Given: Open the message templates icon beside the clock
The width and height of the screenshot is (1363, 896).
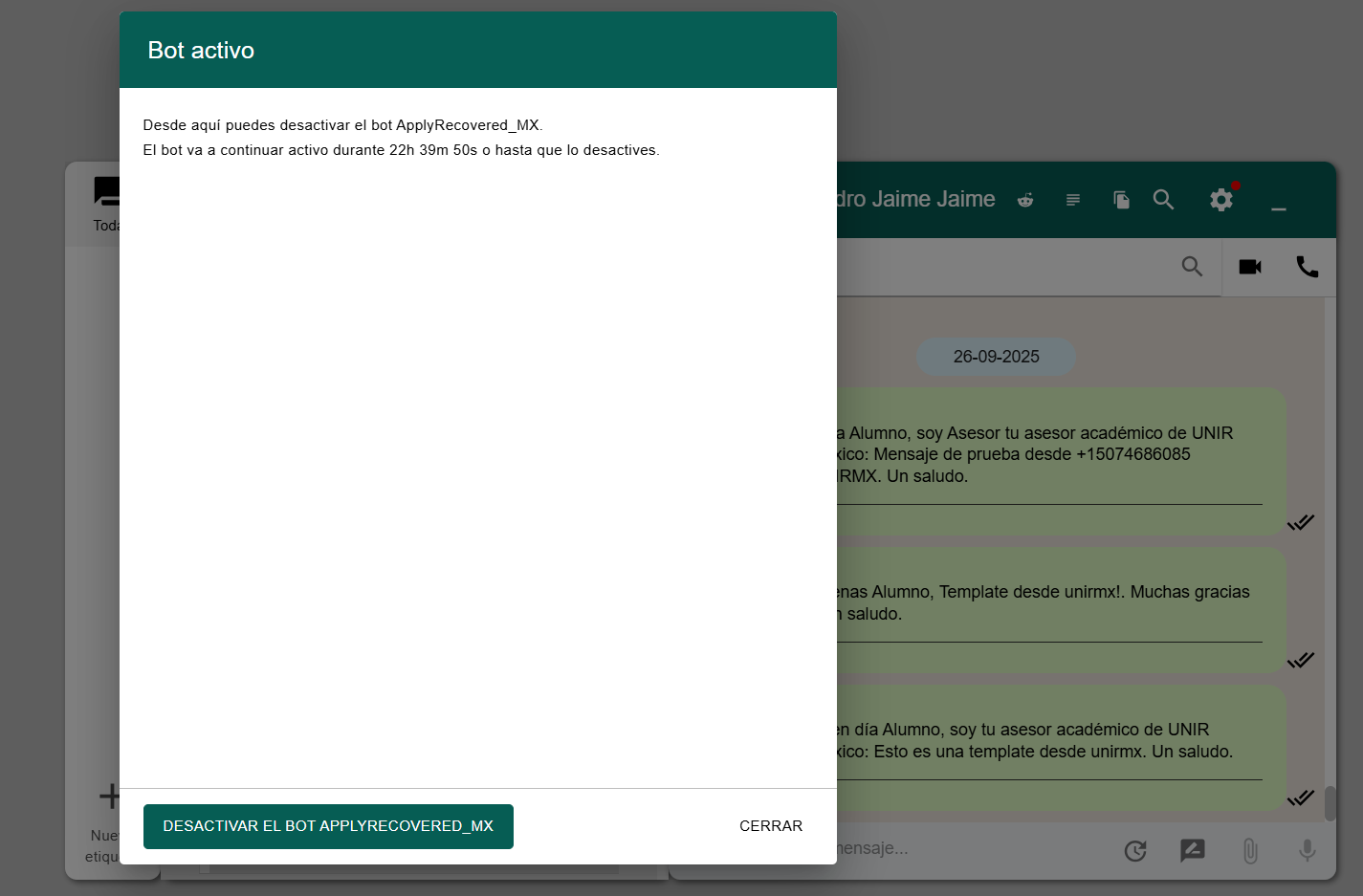Looking at the screenshot, I should [x=1193, y=850].
